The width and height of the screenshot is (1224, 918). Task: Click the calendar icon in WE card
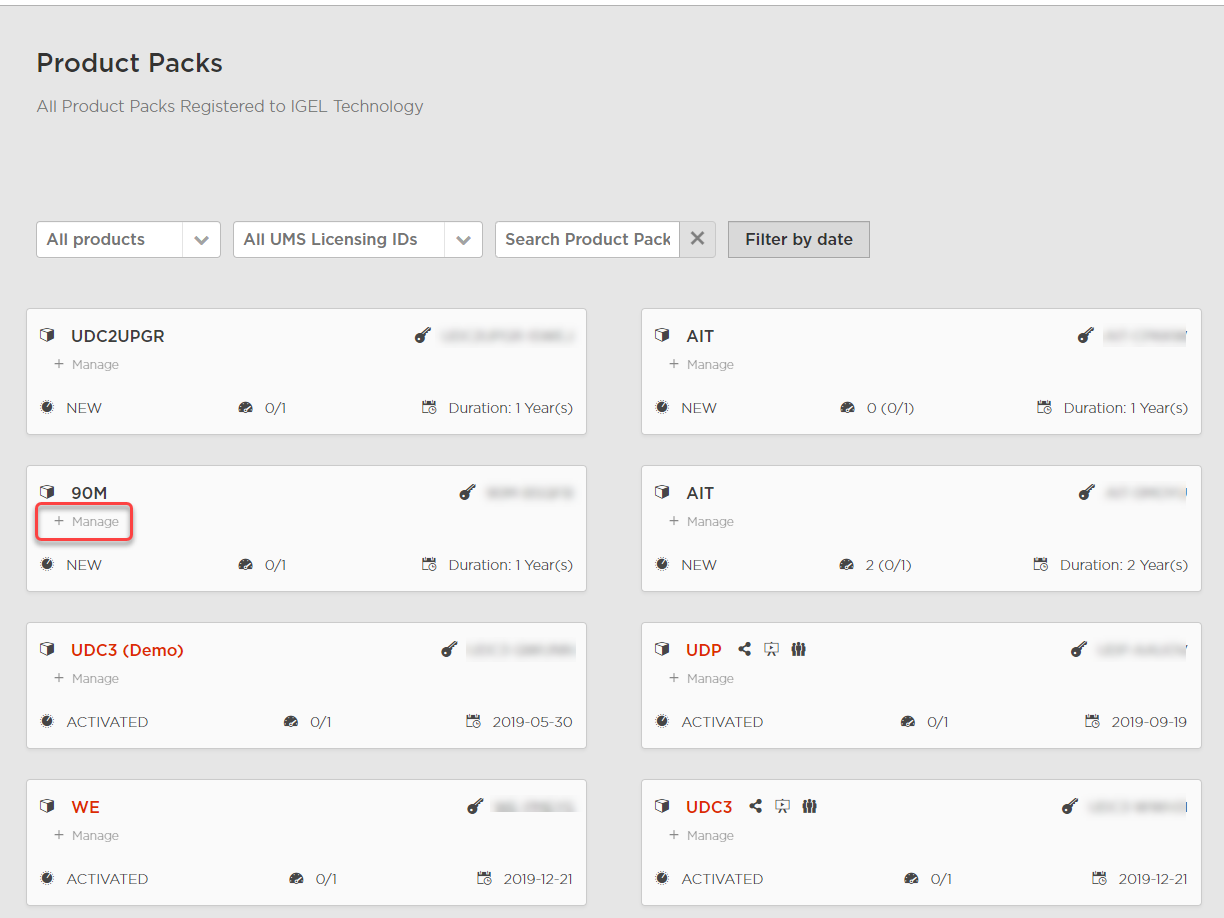coord(484,879)
